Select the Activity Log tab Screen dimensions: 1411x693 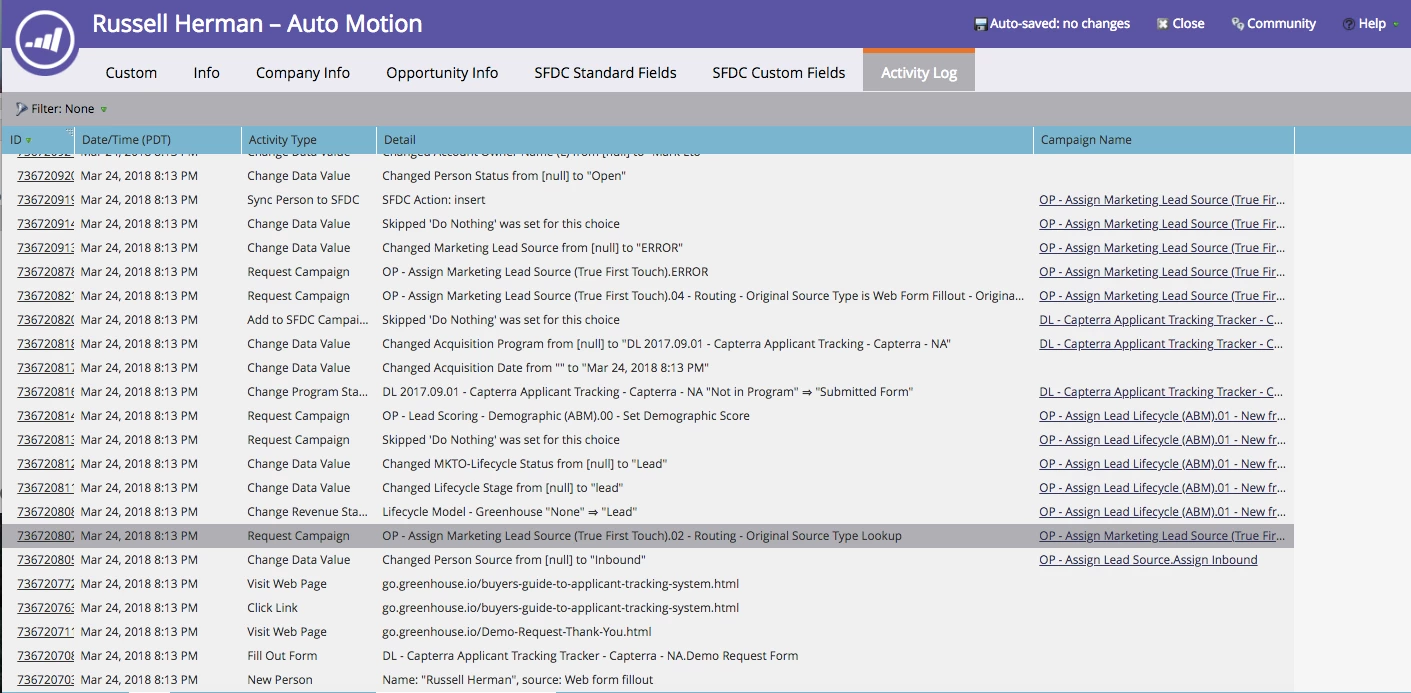(918, 72)
